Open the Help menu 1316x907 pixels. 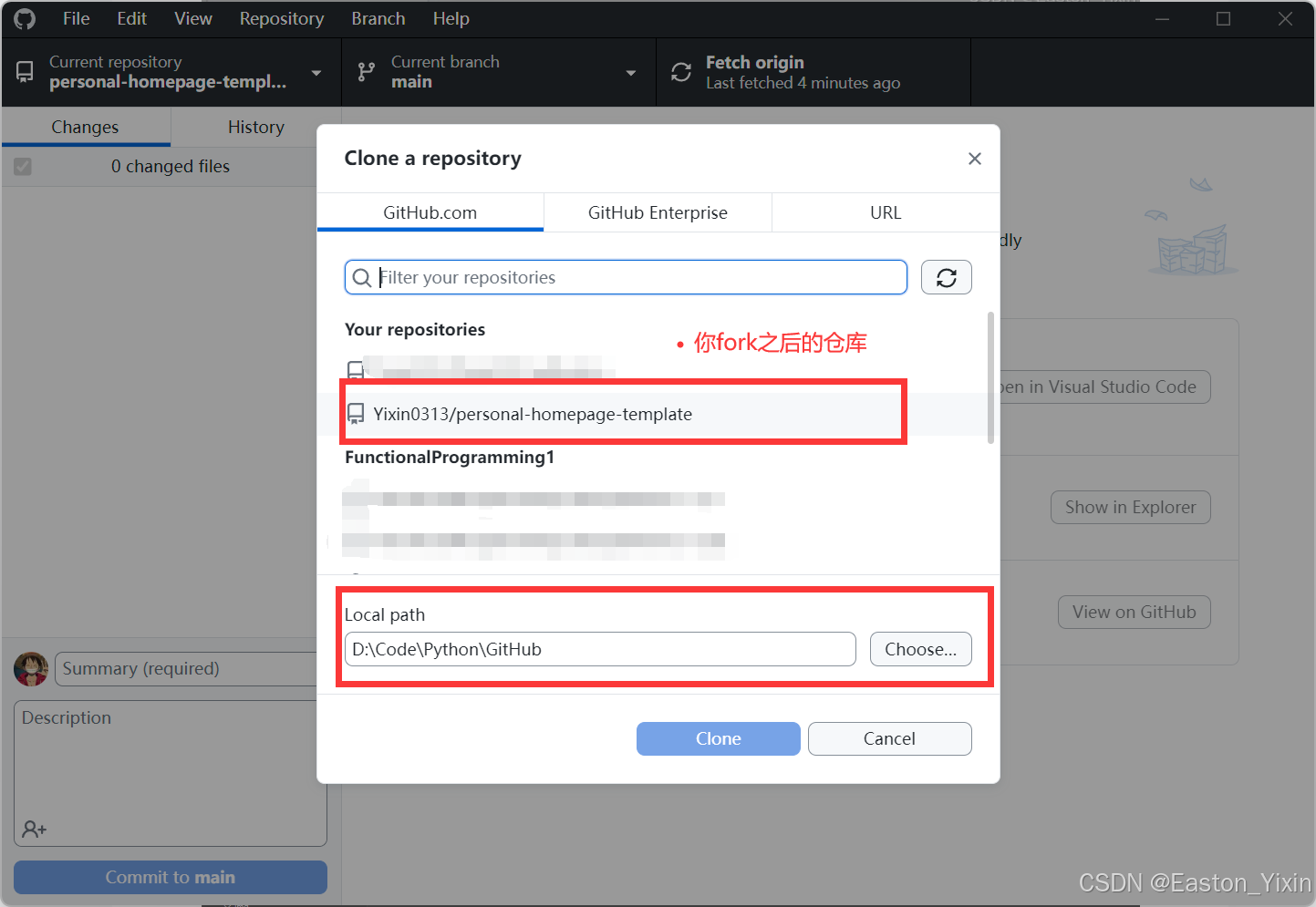point(451,19)
